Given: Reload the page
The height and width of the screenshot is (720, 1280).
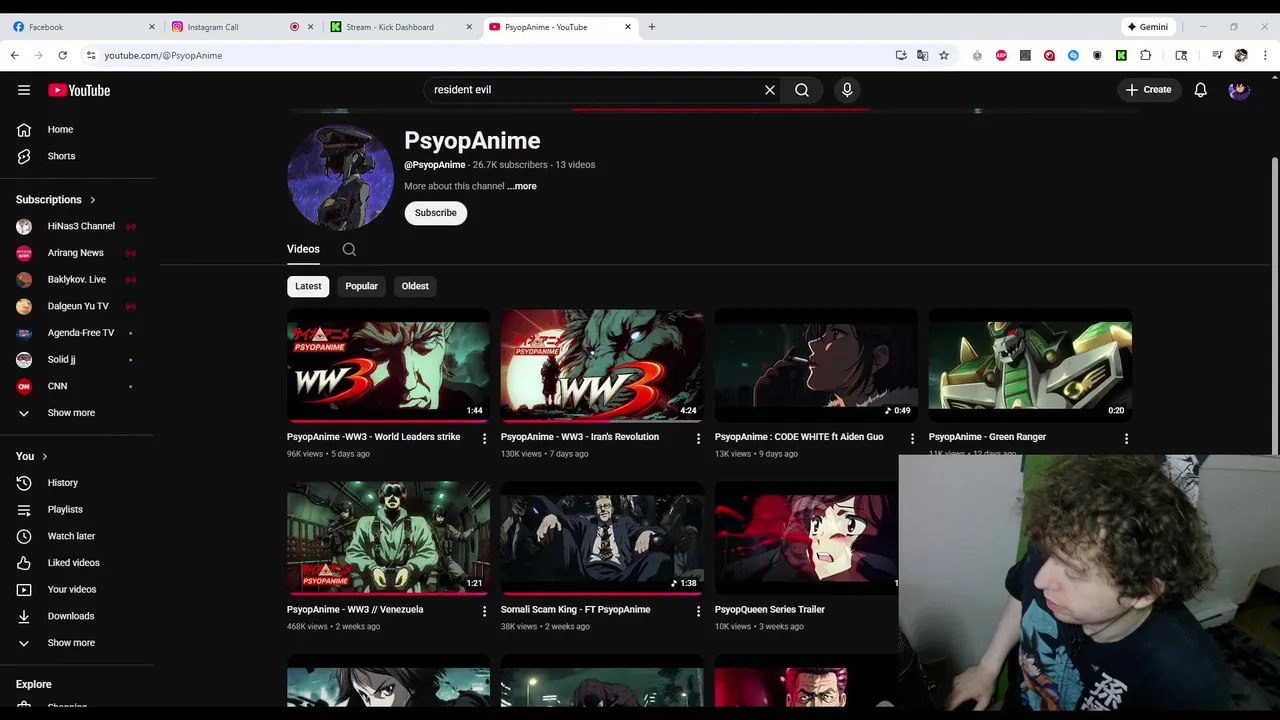Looking at the screenshot, I should point(62,55).
